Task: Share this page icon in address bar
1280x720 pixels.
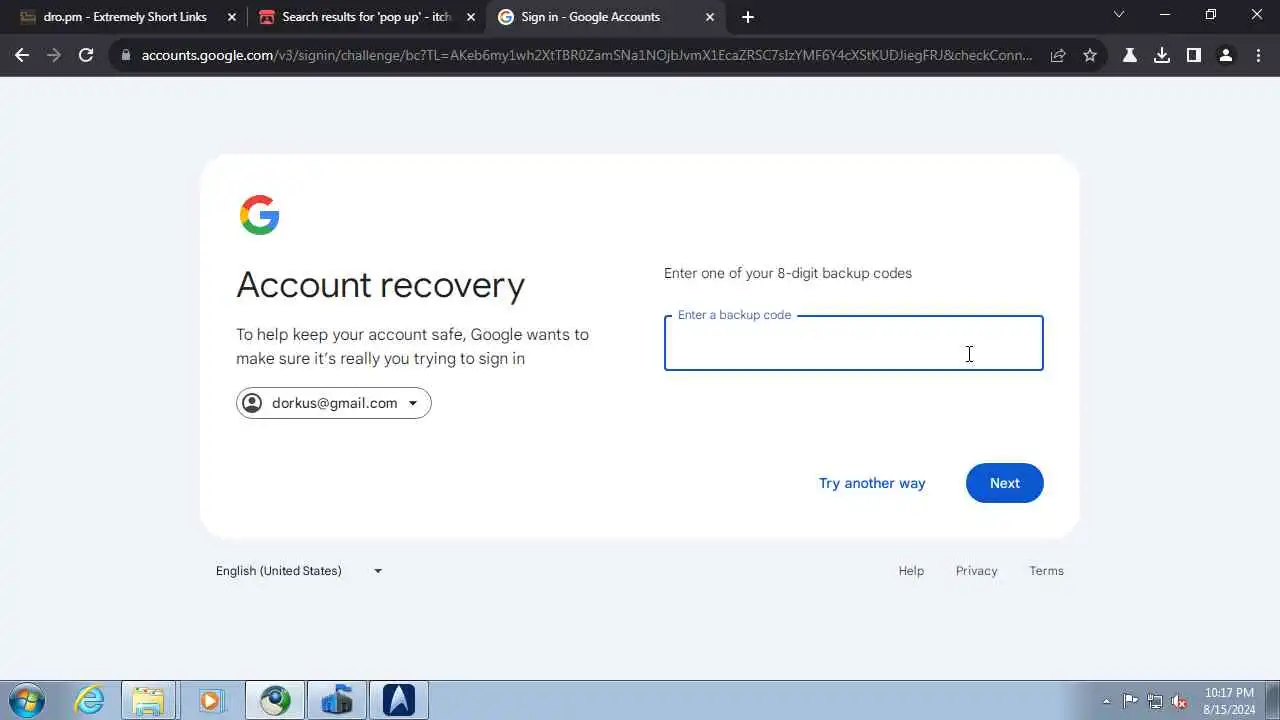Action: (1058, 56)
